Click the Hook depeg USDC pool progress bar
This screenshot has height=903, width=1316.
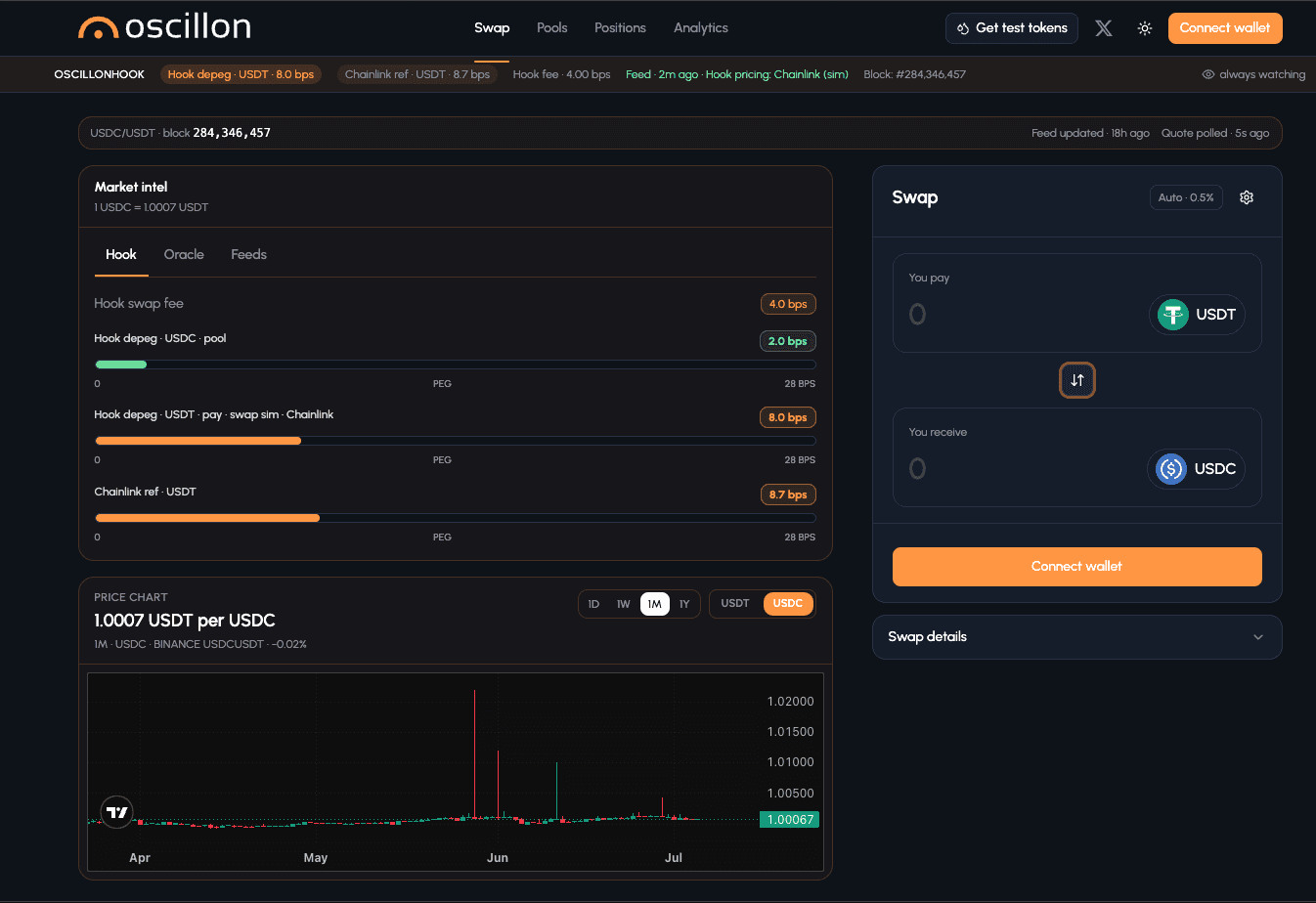pyautogui.click(x=456, y=365)
